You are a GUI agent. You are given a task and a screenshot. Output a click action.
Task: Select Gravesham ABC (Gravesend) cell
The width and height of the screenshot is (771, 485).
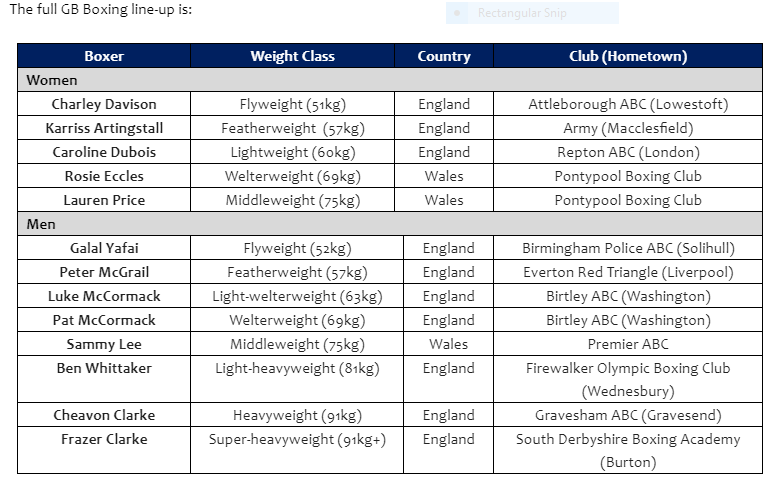(x=628, y=415)
